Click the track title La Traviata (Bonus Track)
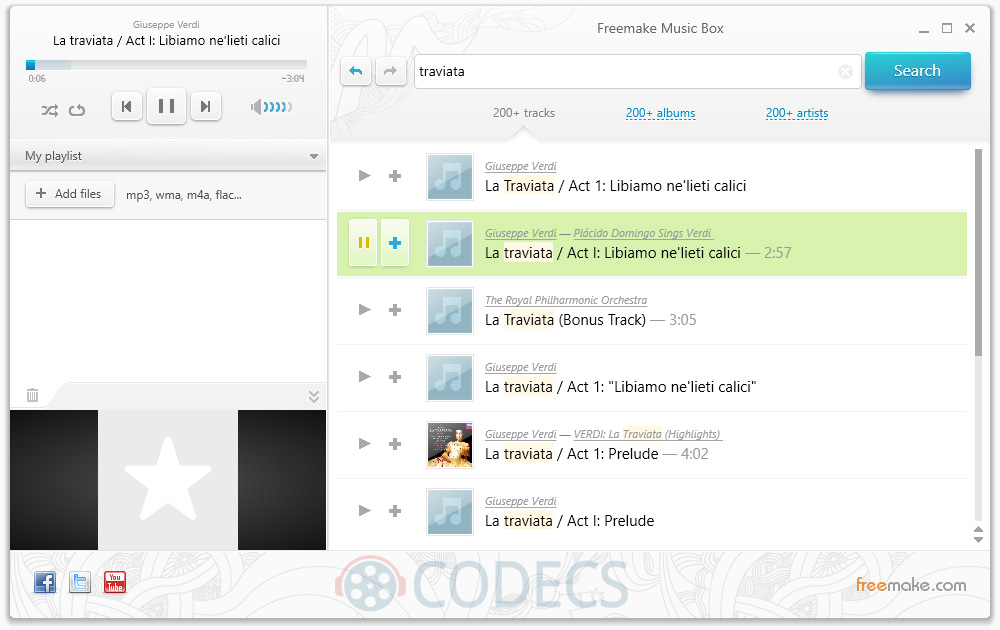 coord(565,319)
